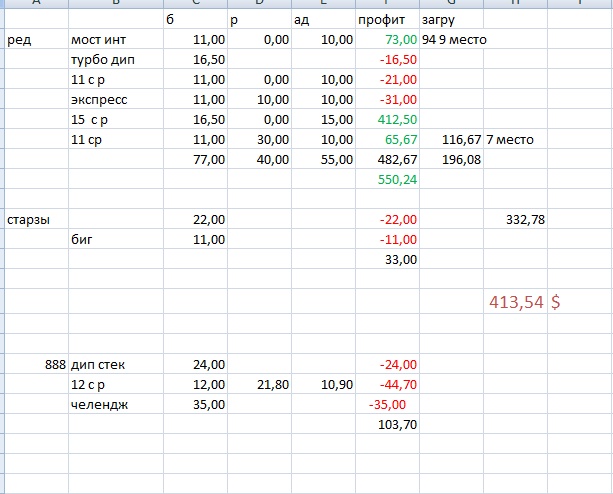613x494 pixels.
Task: Select the 'дип стек' cell
Action: [116, 364]
